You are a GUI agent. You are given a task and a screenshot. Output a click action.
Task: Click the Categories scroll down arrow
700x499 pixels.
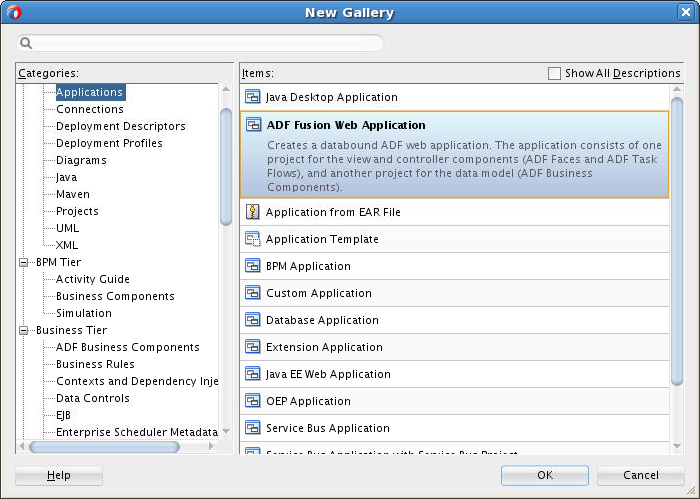pyautogui.click(x=226, y=431)
